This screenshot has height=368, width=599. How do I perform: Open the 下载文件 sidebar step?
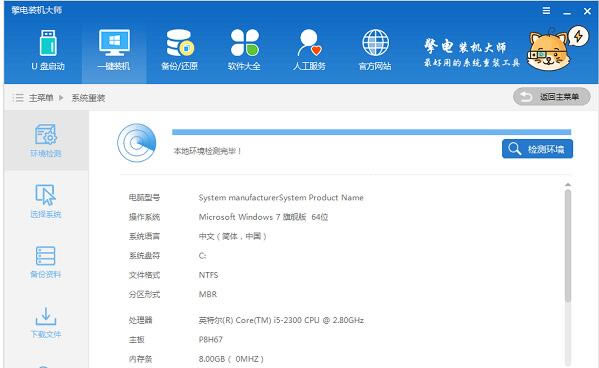coord(46,323)
